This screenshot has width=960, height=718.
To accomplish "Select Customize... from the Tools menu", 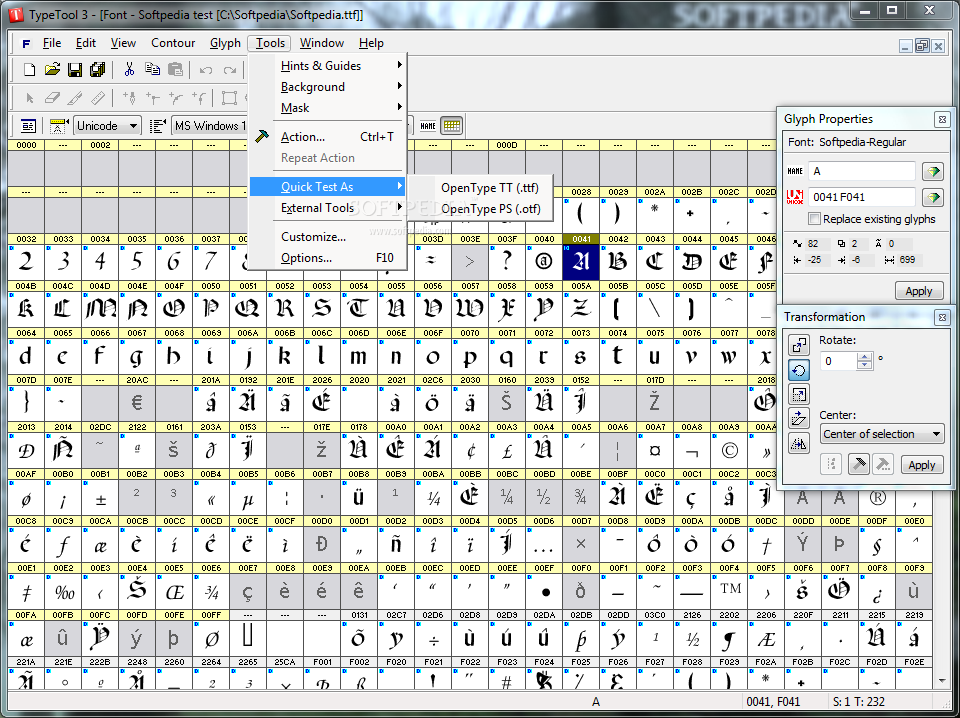I will click(x=313, y=237).
